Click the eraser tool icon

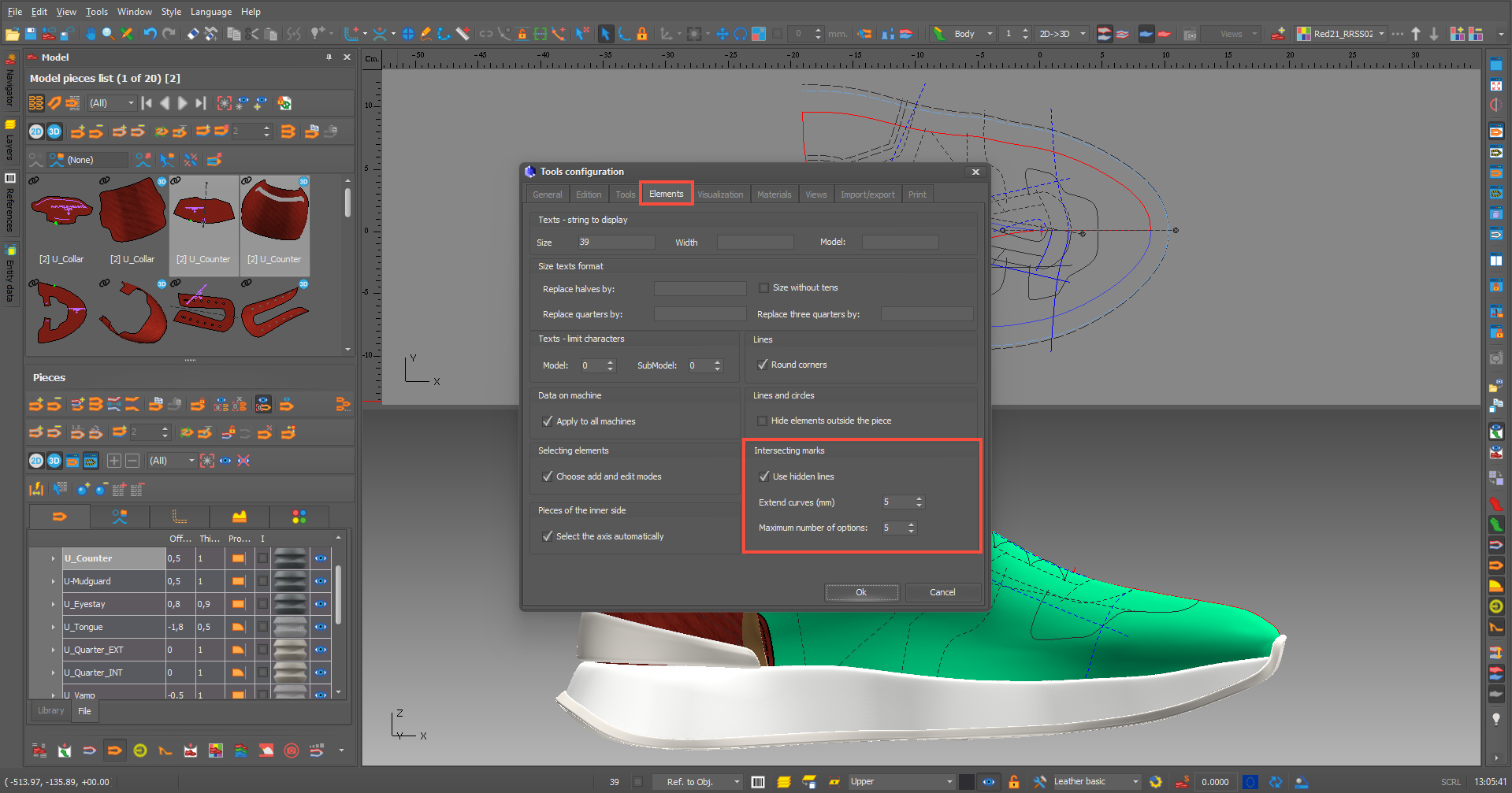coord(192,34)
